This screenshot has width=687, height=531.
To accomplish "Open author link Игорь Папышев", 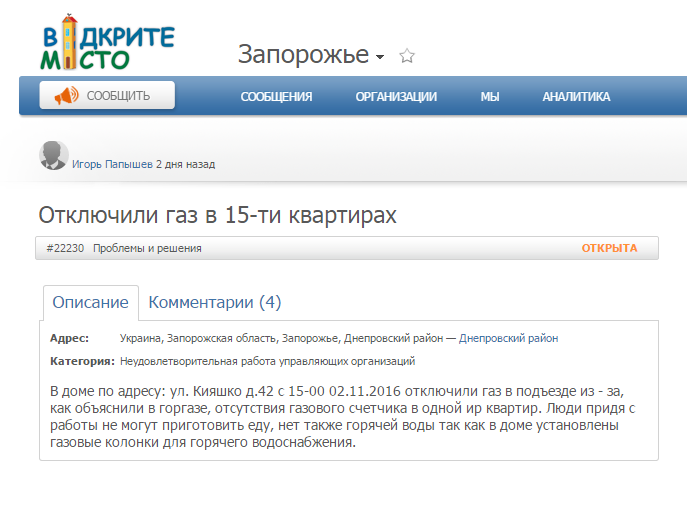I will tap(112, 164).
